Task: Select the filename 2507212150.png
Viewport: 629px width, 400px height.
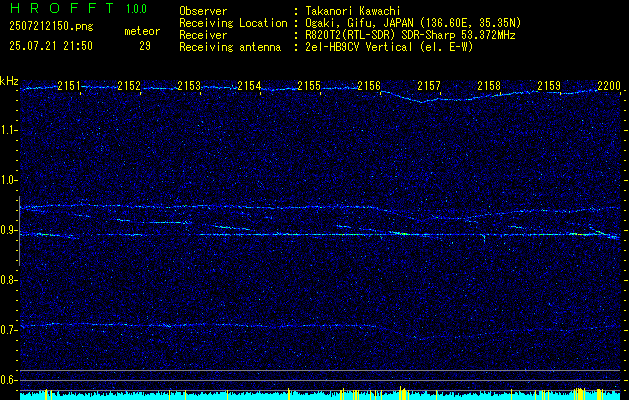Action: click(x=51, y=27)
